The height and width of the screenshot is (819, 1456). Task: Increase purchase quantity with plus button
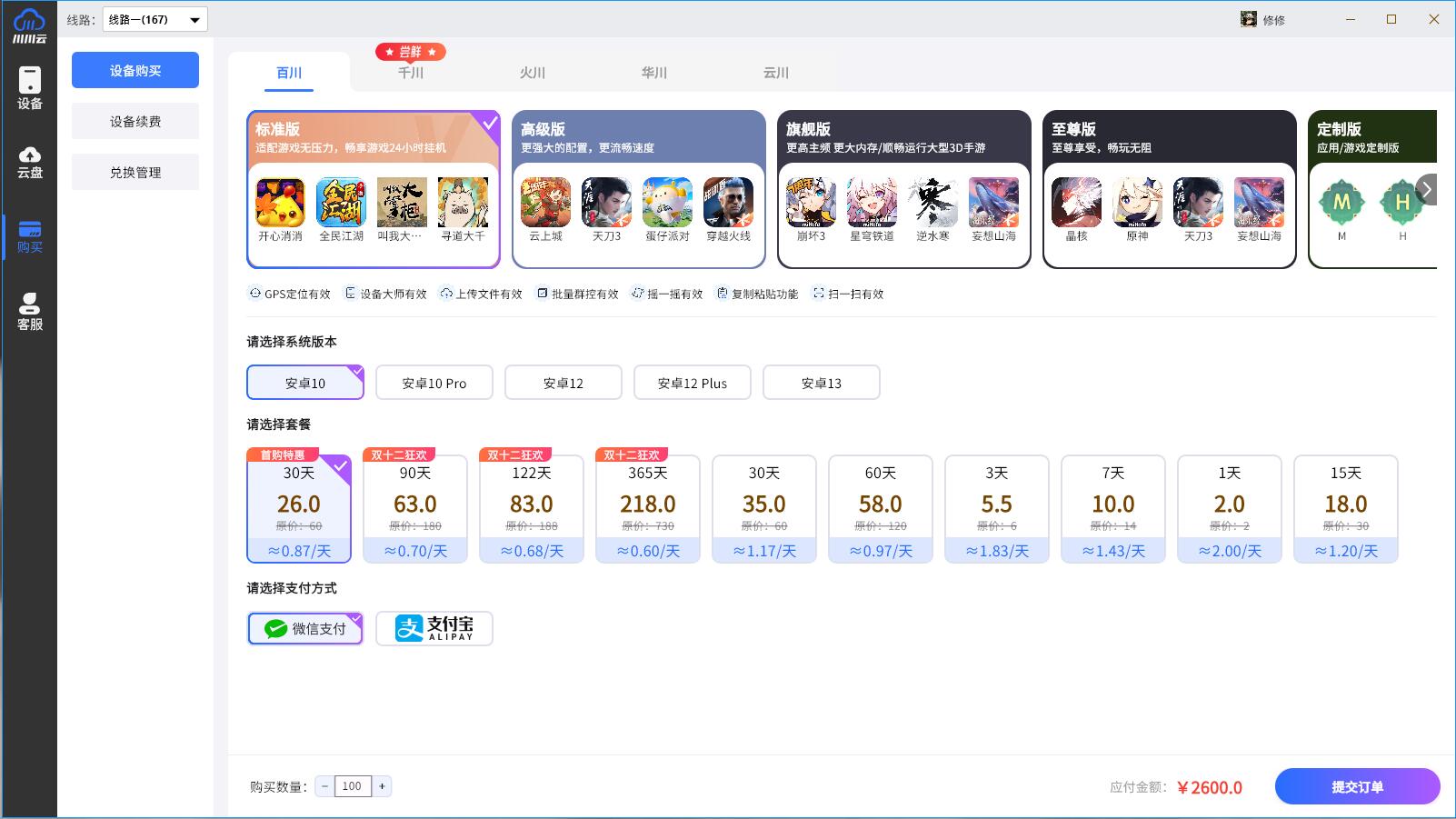pos(383,786)
